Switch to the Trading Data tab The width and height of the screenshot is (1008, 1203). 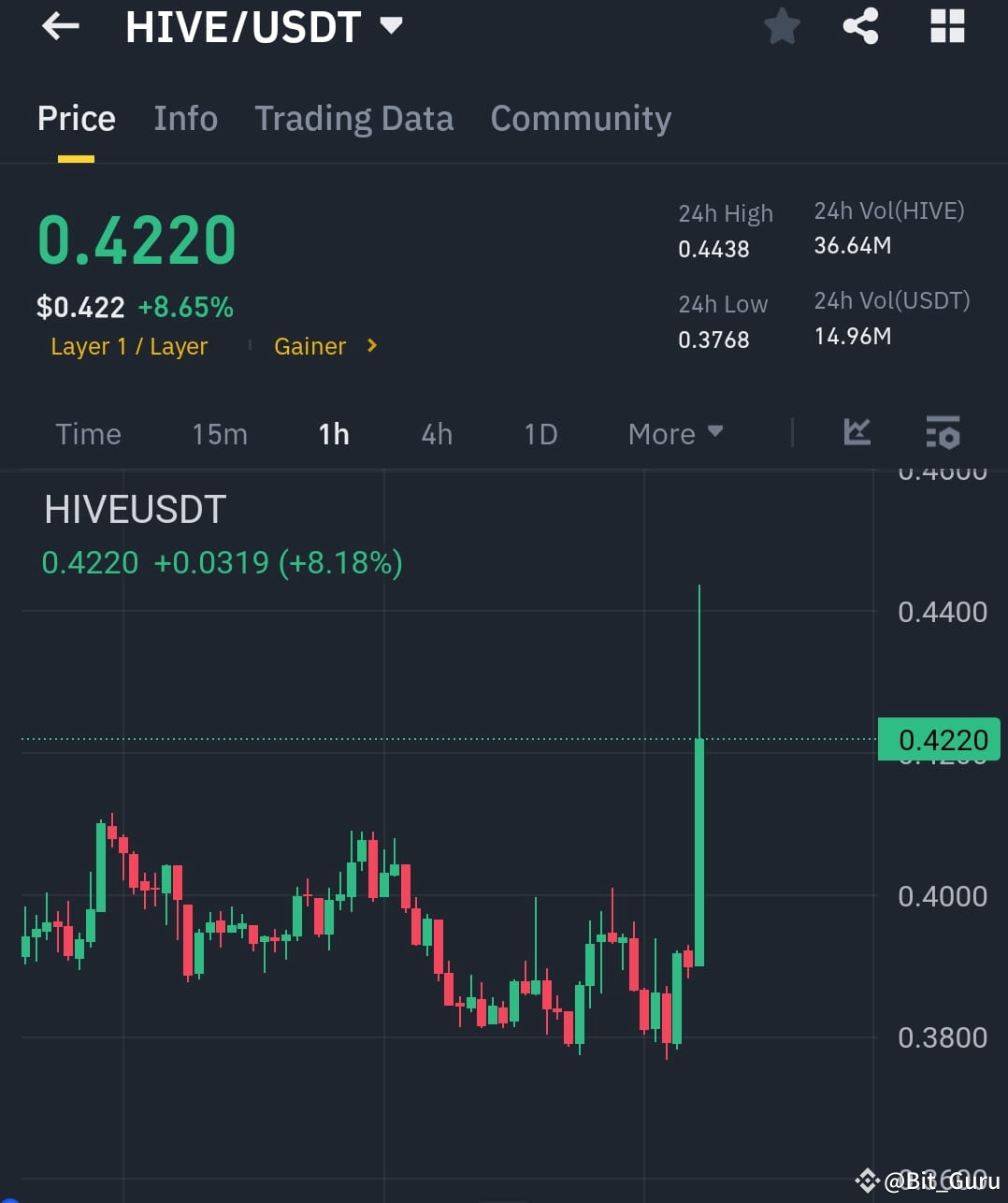pyautogui.click(x=354, y=119)
